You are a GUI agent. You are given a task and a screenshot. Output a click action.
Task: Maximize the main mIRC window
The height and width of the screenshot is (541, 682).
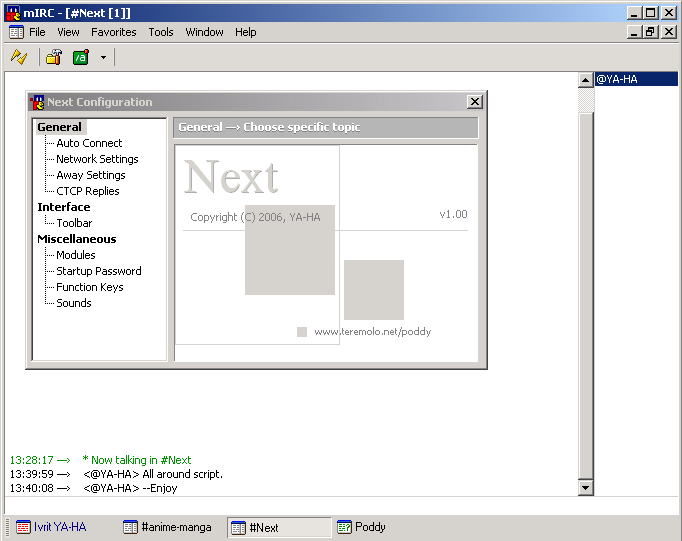(x=651, y=13)
